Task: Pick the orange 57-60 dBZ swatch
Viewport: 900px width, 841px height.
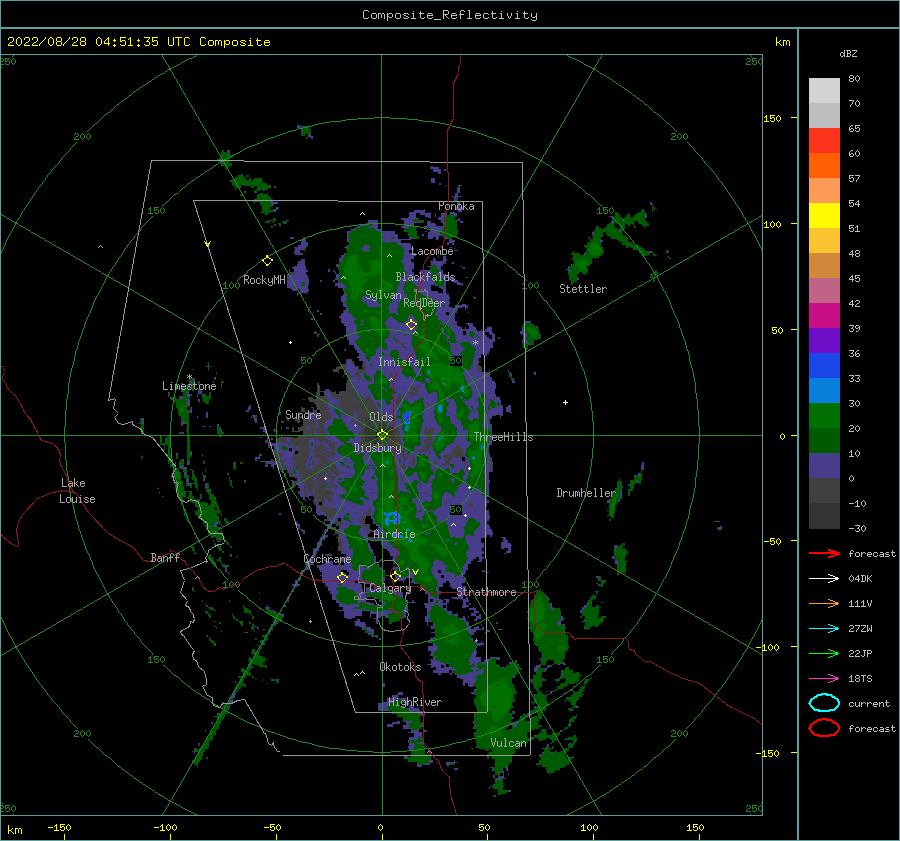Action: [x=824, y=166]
